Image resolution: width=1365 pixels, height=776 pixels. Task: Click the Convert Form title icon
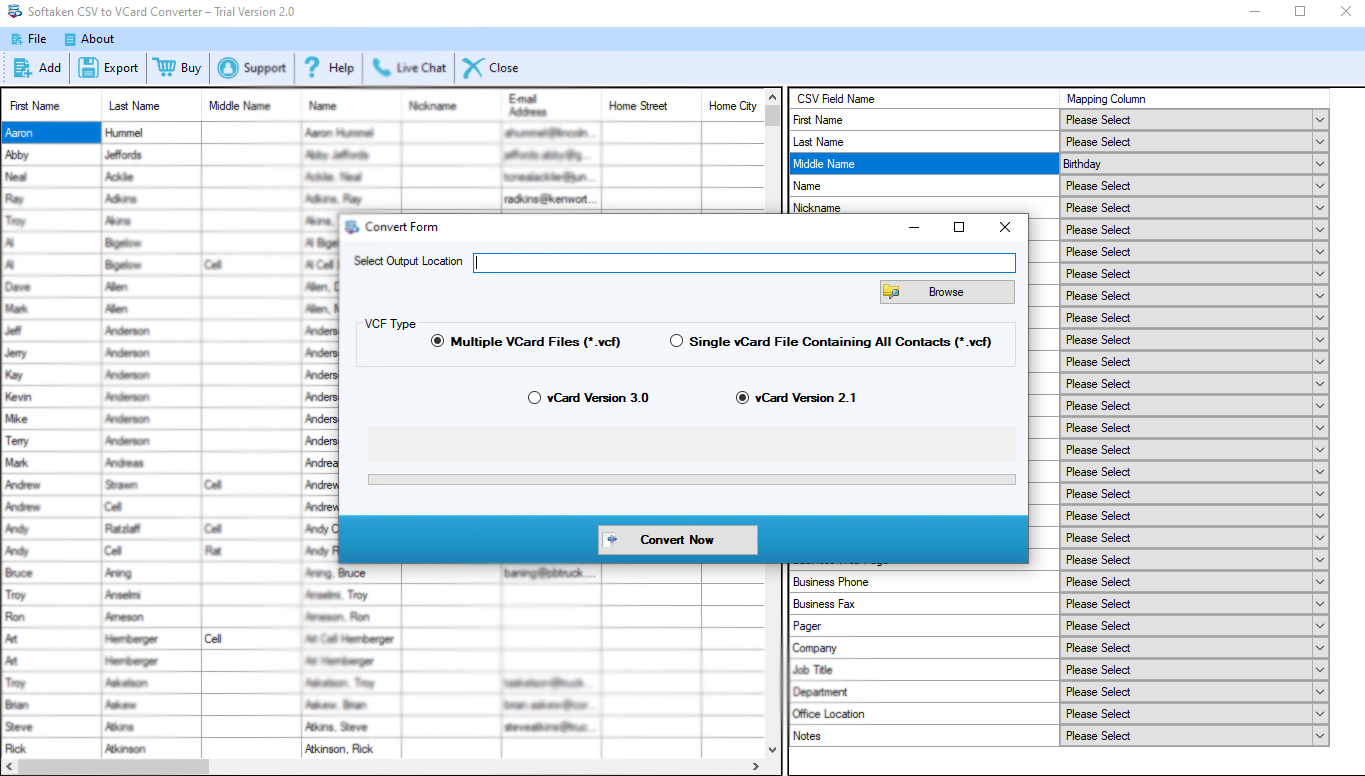tap(352, 227)
